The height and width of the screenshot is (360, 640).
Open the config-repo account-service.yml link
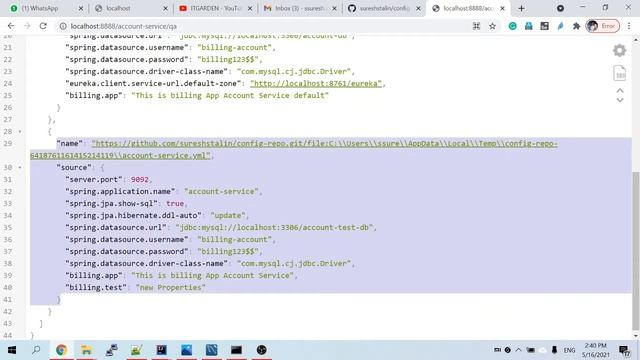(x=294, y=149)
